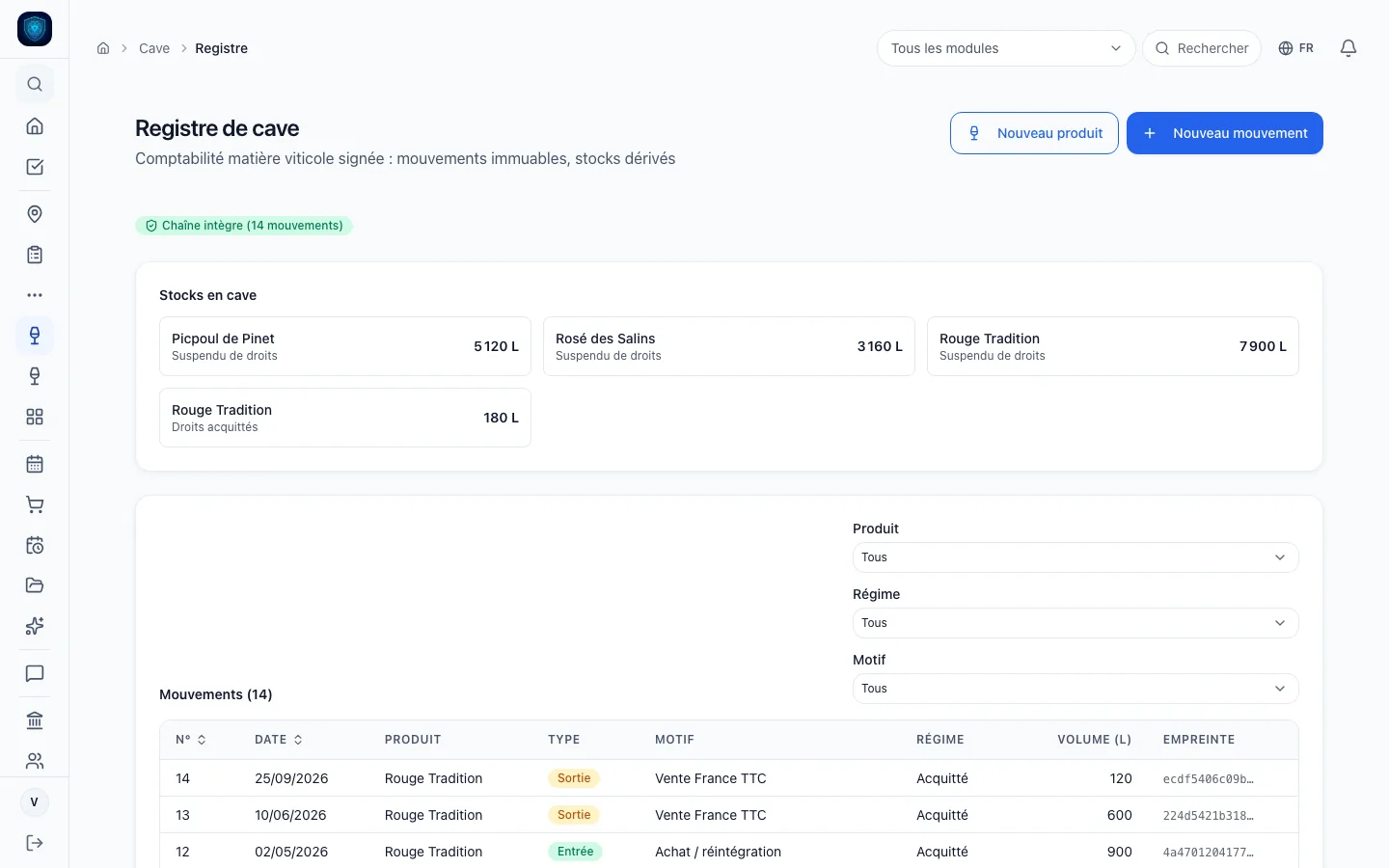Open the chat bubble sidebar icon

(35, 673)
